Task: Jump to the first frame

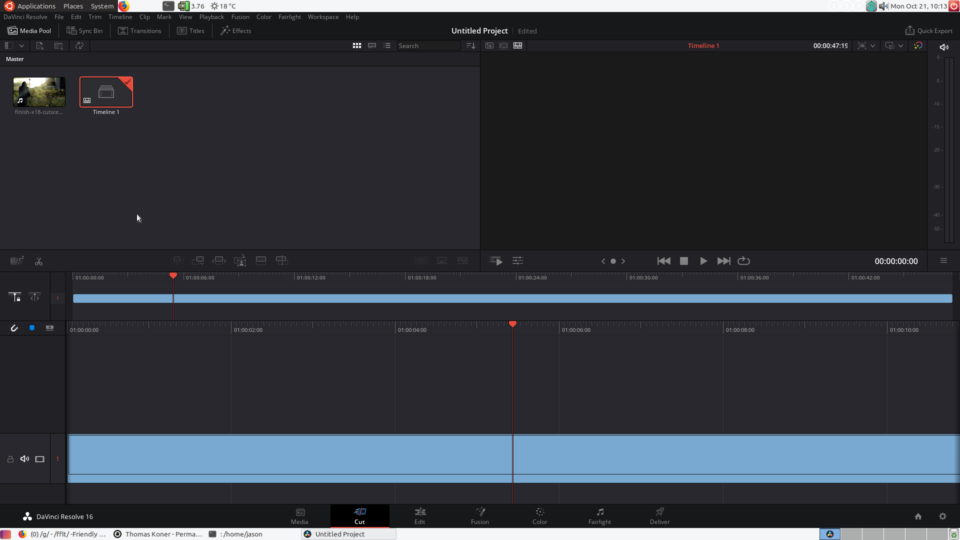Action: click(x=664, y=261)
